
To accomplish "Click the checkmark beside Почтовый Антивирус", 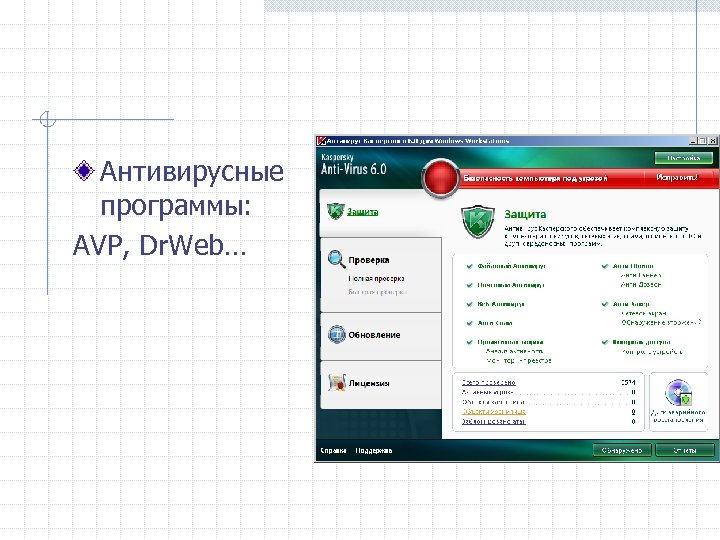I will click(x=469, y=285).
